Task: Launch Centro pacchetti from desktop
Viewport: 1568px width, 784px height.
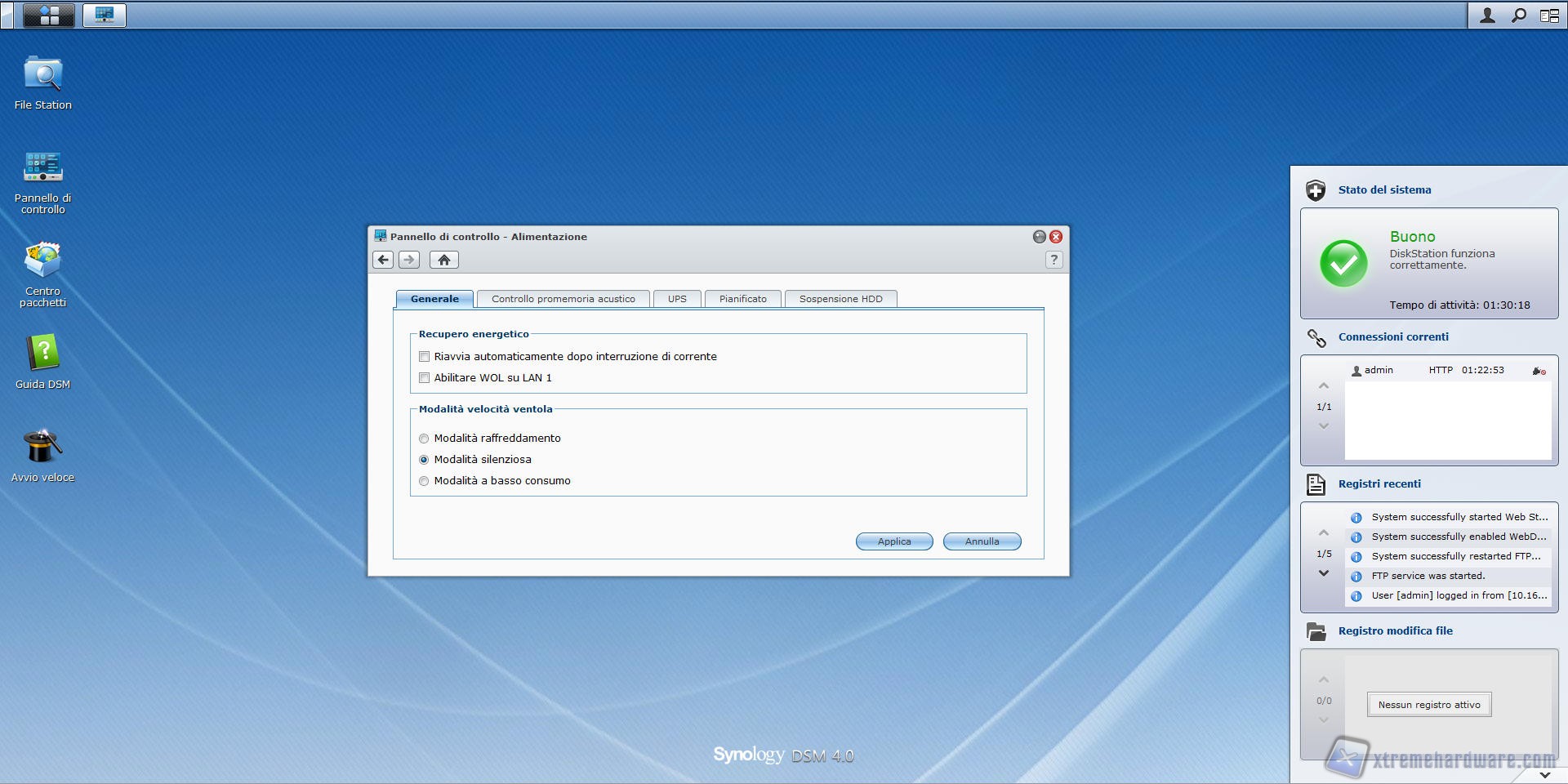Action: point(42,261)
